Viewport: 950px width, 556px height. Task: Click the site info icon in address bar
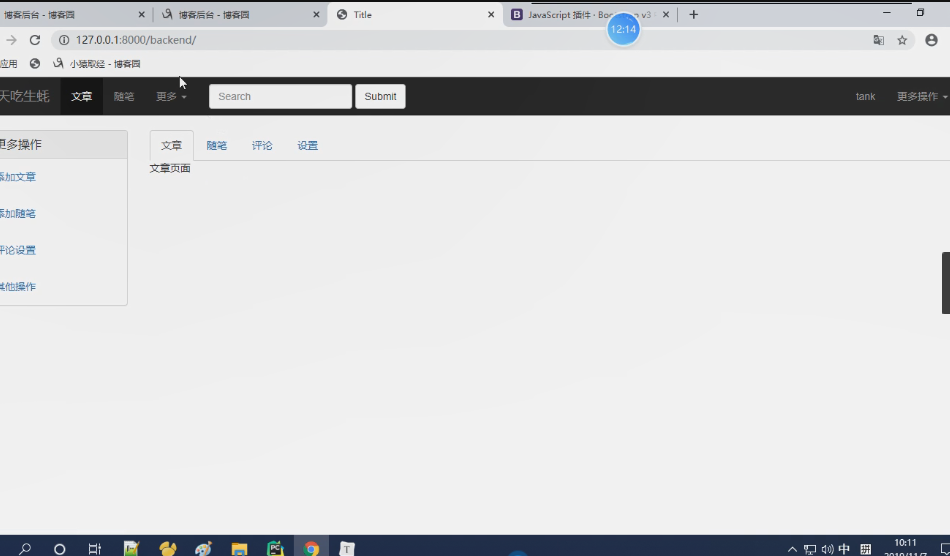[x=64, y=40]
